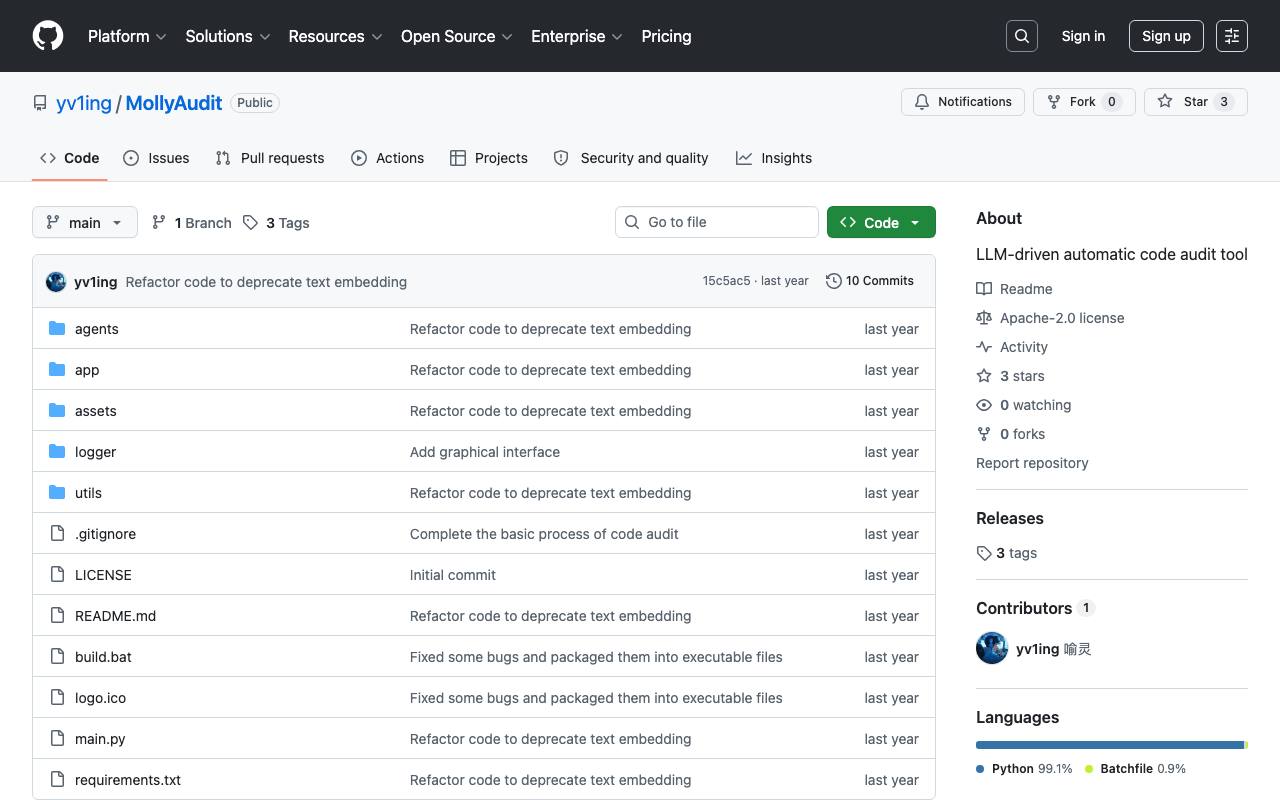Open the assets folder icon
Screen dimensions: 1280x800
pos(57,411)
